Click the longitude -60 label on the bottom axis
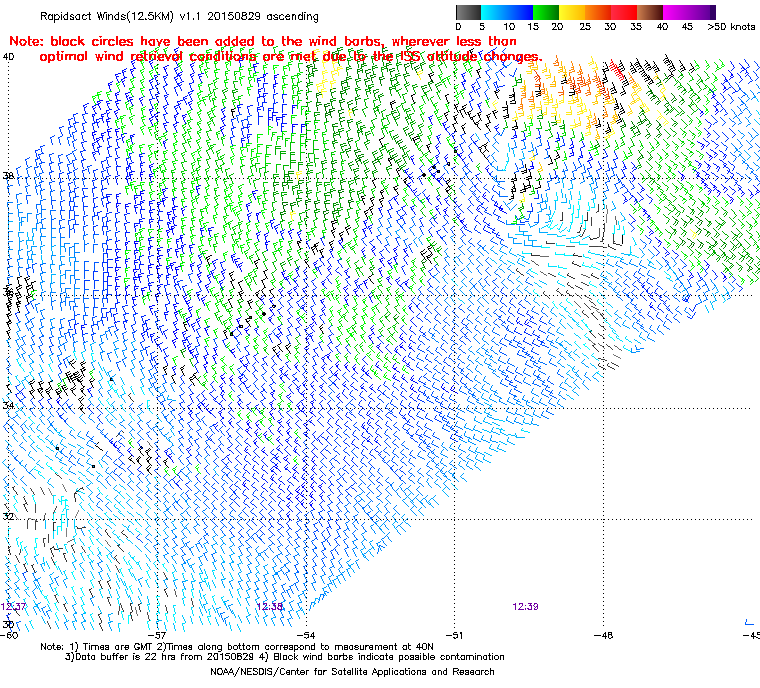The height and width of the screenshot is (688, 760). click(9, 635)
